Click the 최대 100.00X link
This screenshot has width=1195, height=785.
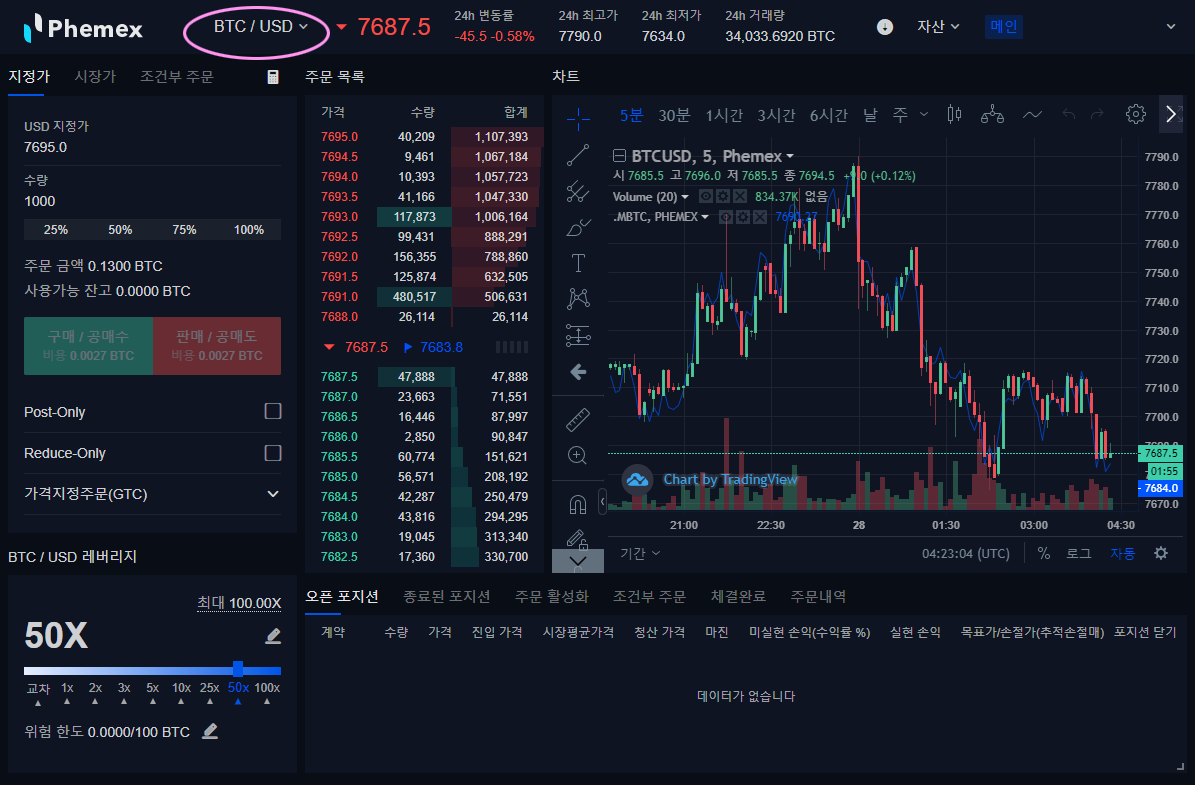239,603
